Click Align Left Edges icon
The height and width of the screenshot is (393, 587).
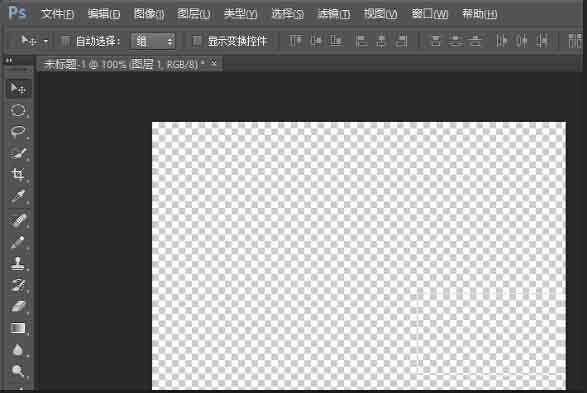point(361,41)
